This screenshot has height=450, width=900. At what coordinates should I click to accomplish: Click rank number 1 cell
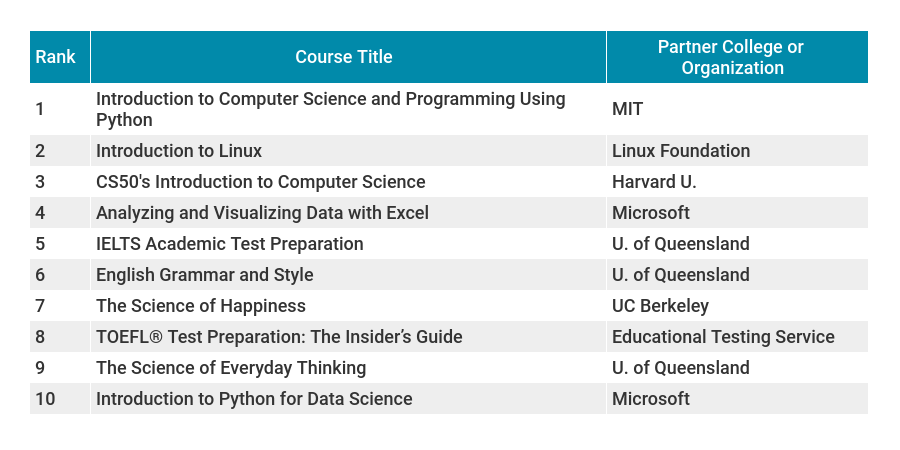coord(40,109)
